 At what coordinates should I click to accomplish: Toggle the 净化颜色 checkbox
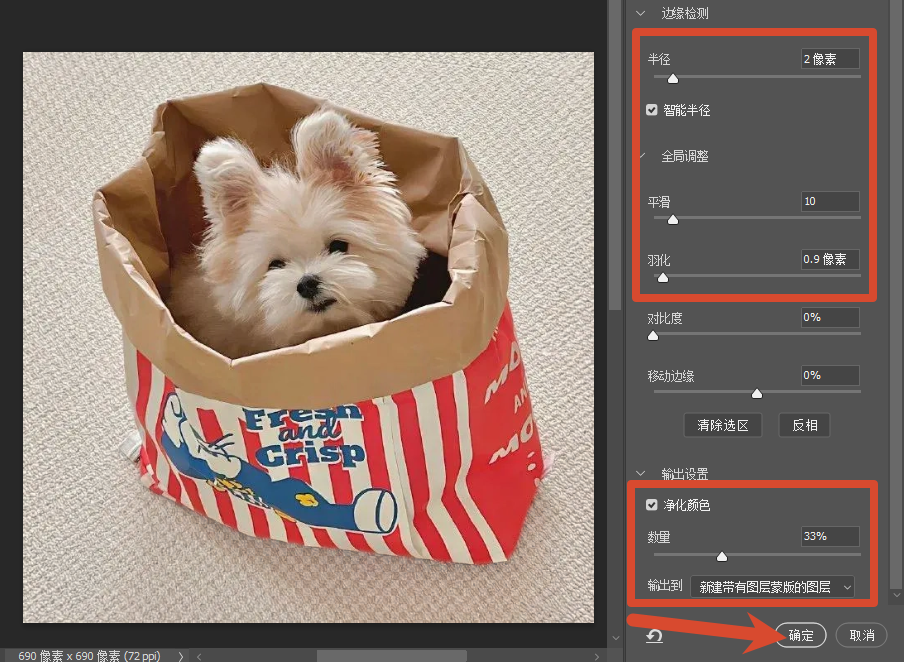pos(651,505)
